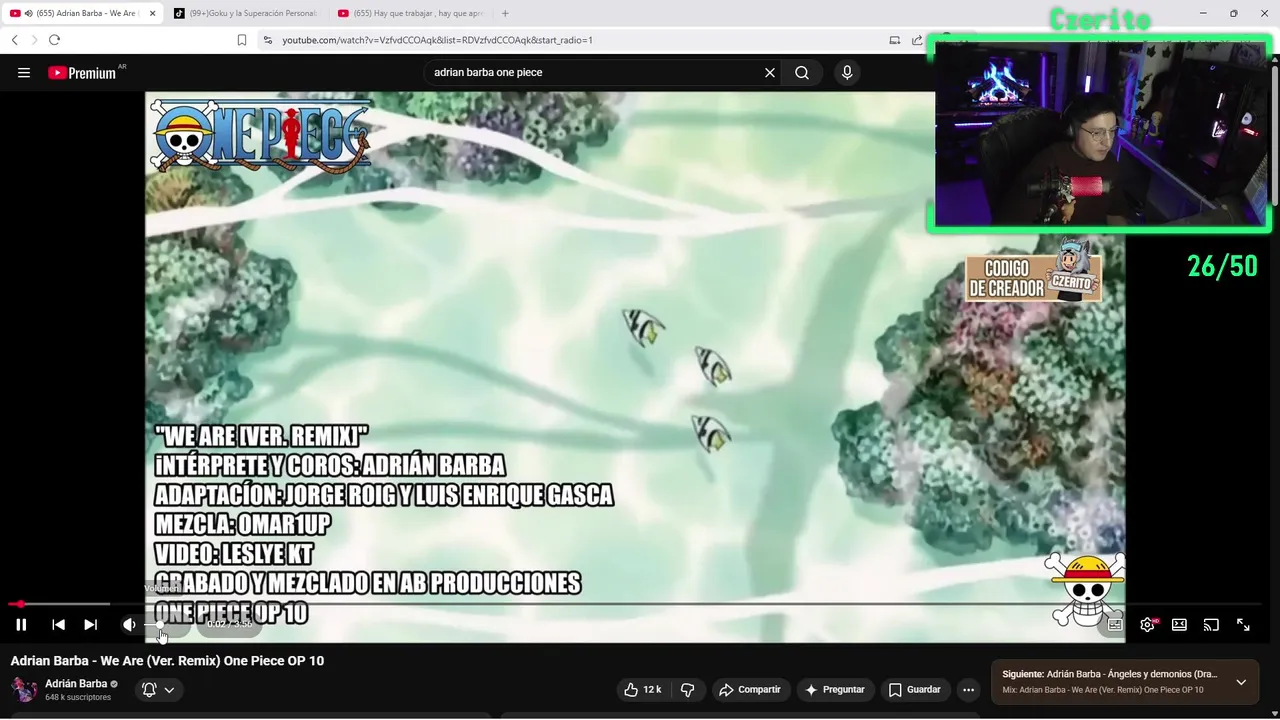Image resolution: width=1280 pixels, height=720 pixels.
Task: Click the video title text
Action: coord(167,661)
